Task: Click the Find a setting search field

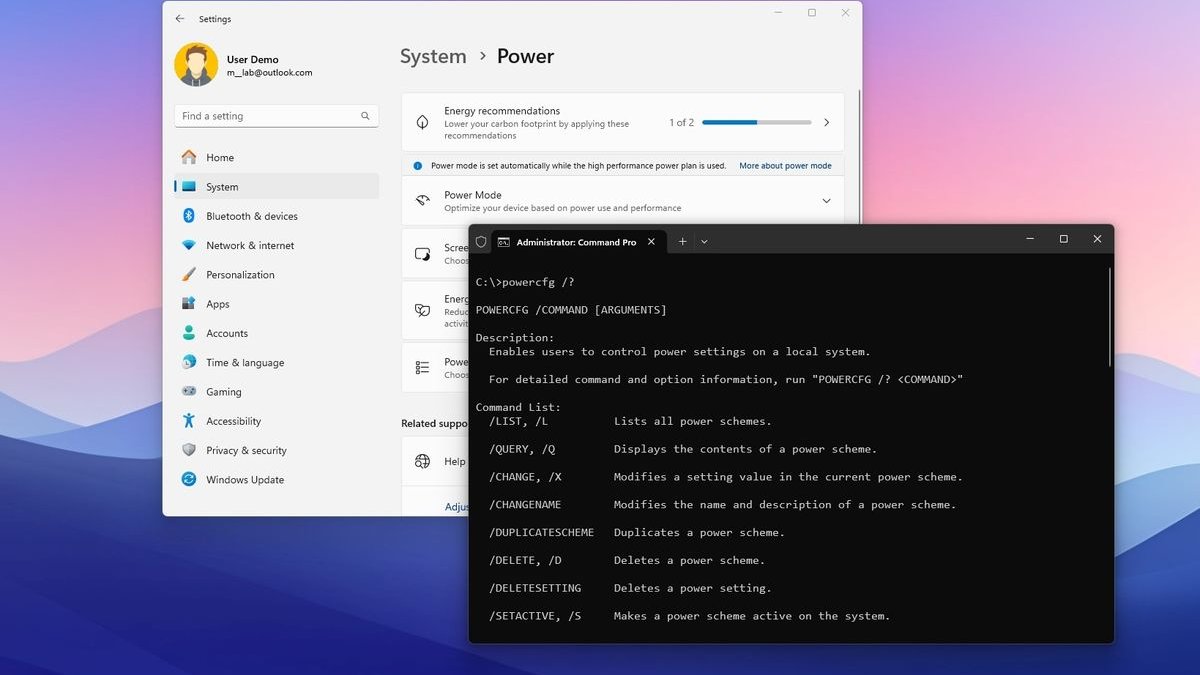Action: 276,116
